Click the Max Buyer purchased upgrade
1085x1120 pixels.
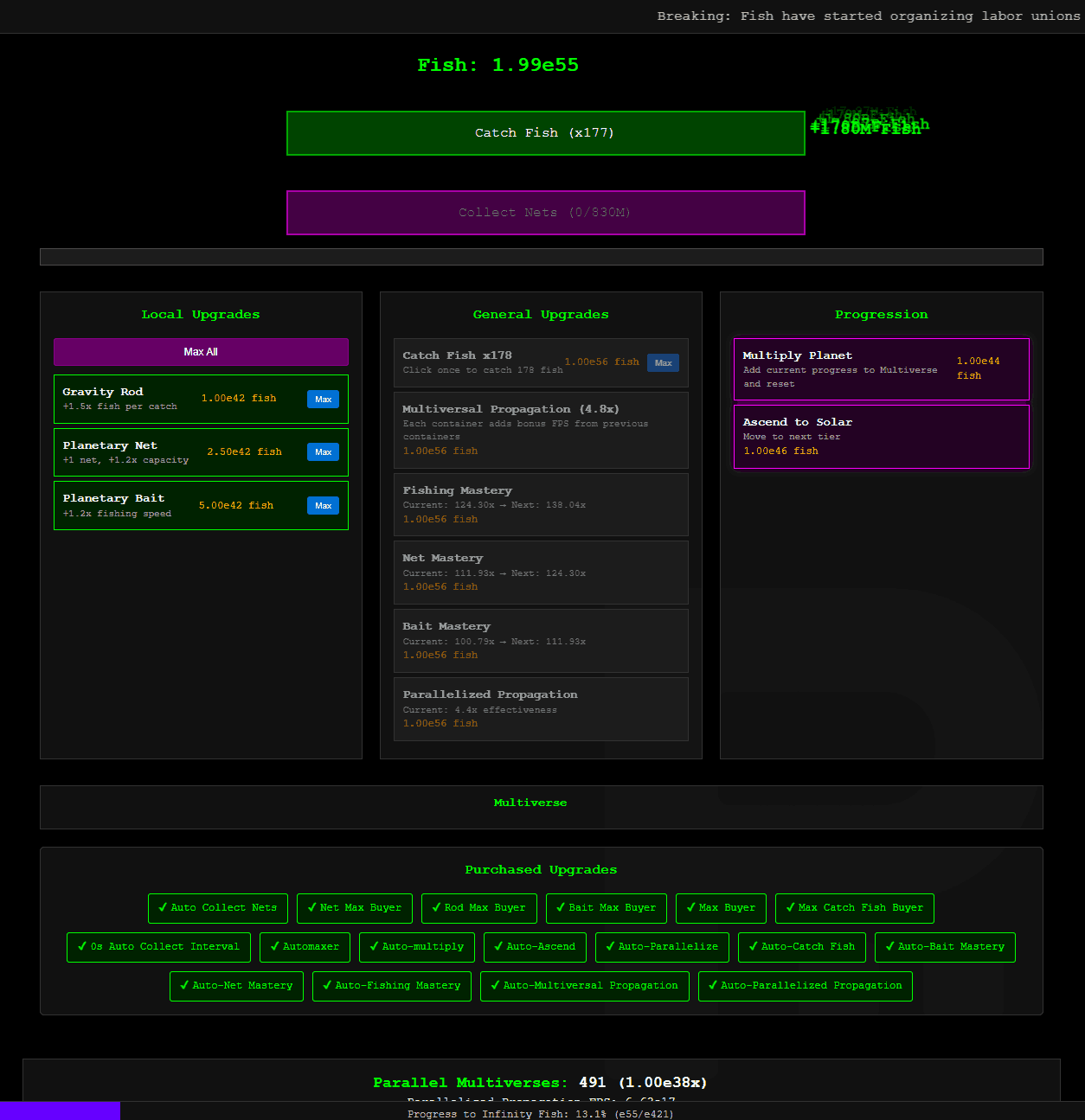pos(722,908)
